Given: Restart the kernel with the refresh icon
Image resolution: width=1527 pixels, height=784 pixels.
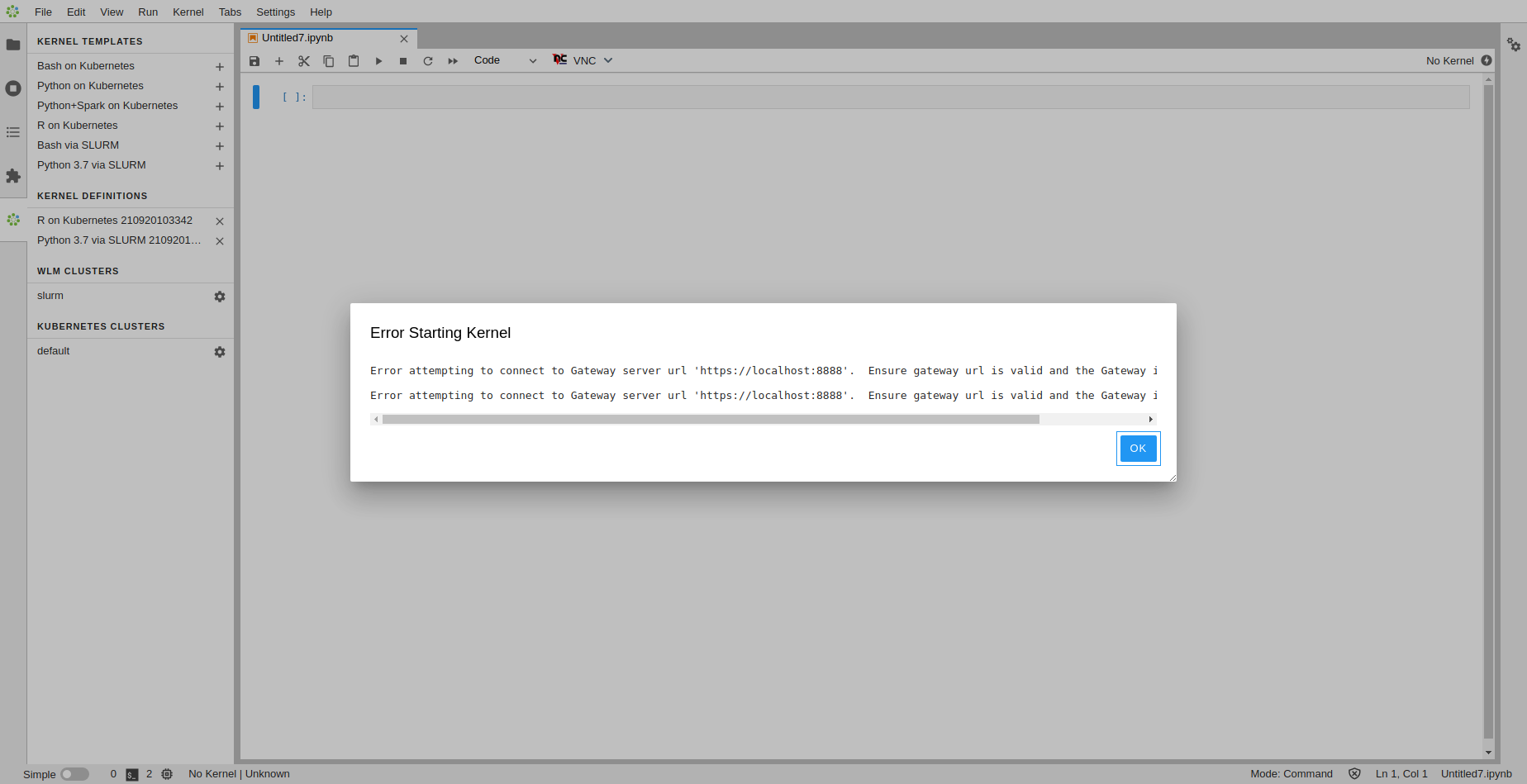Looking at the screenshot, I should (x=427, y=60).
